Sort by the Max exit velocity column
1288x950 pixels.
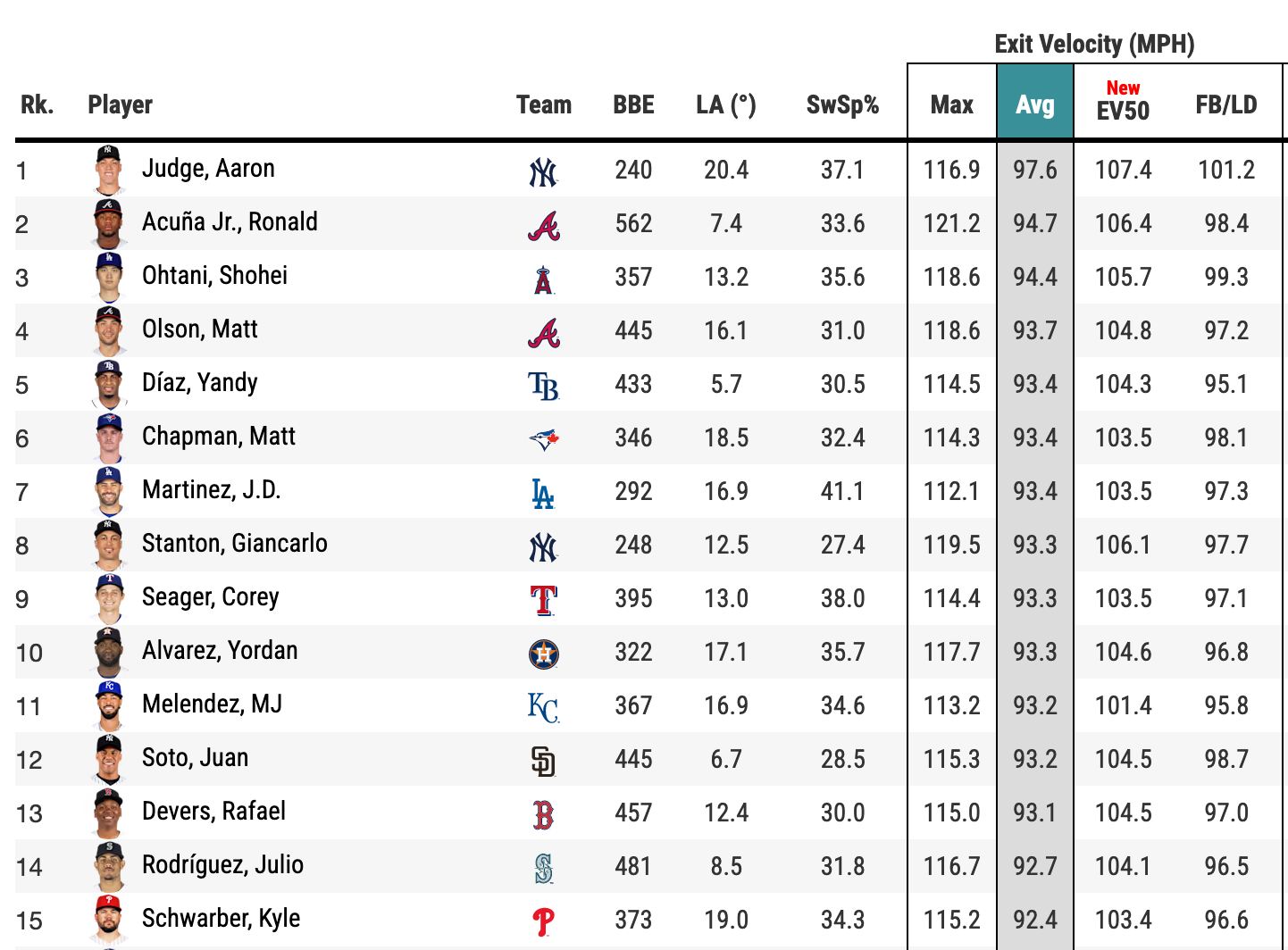coord(952,104)
